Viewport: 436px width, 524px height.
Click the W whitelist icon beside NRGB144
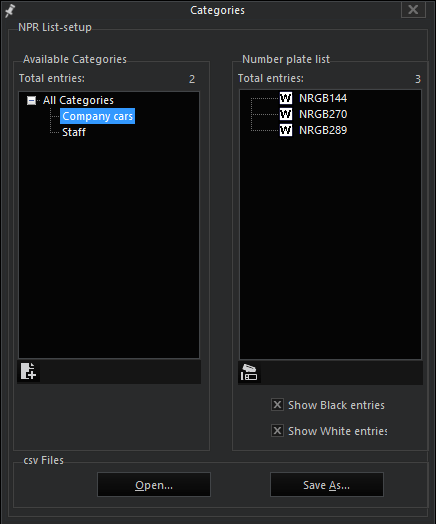click(x=286, y=98)
